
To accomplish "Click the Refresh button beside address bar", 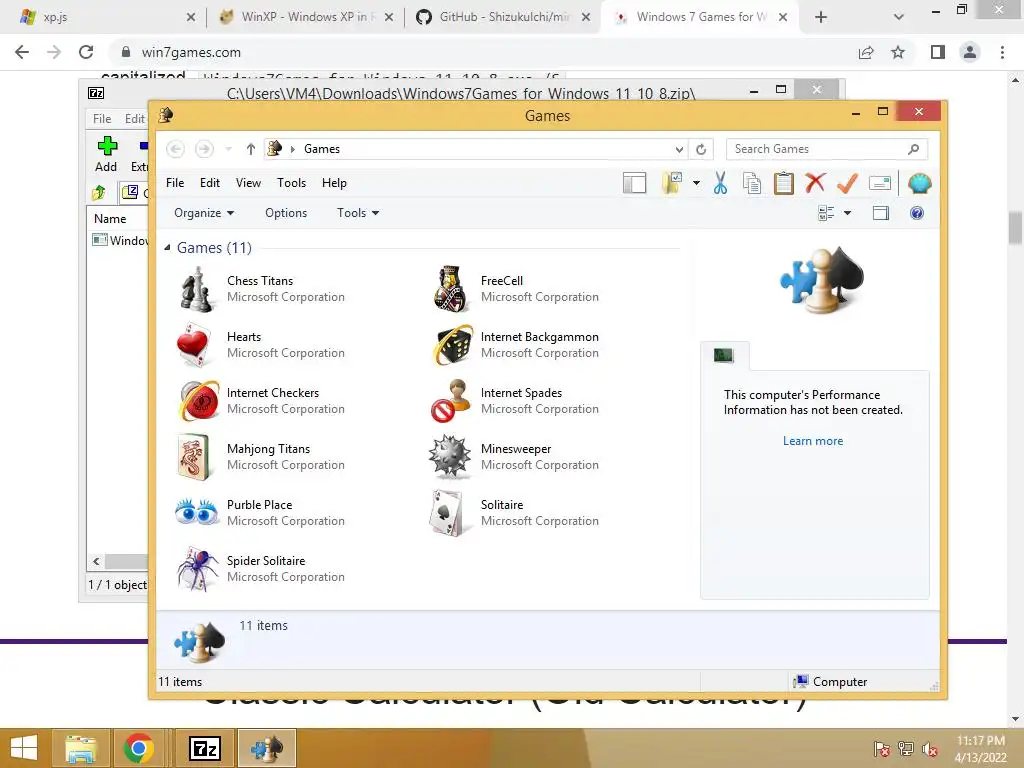I will 701,150.
